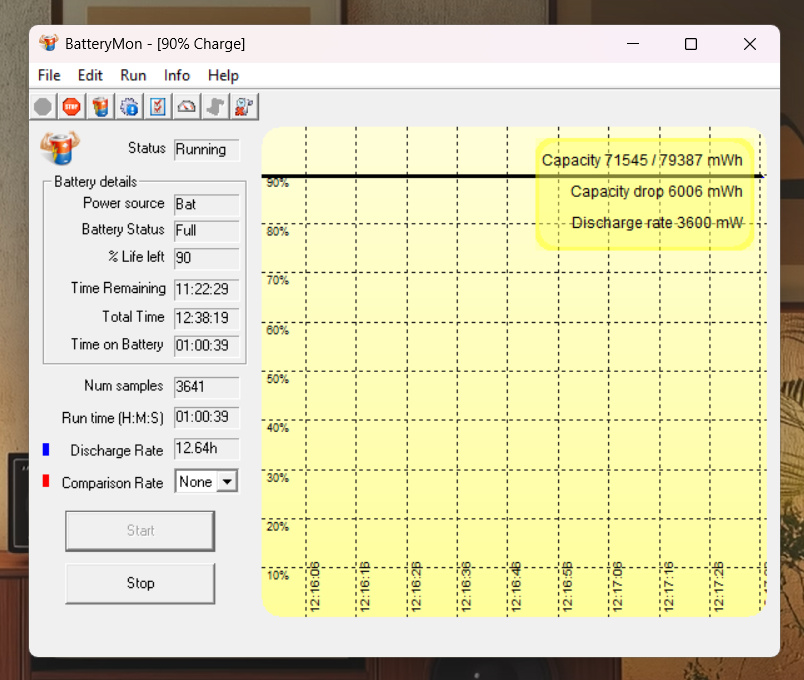Image resolution: width=804 pixels, height=680 pixels.
Task: Maximize the BatteryMon window
Action: (x=691, y=44)
